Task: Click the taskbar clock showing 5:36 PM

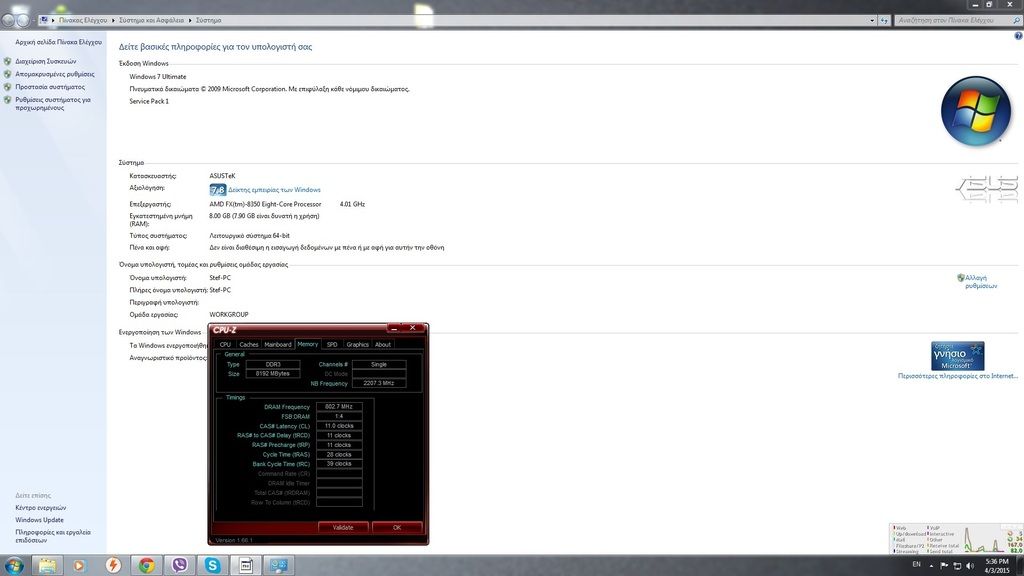Action: click(997, 566)
